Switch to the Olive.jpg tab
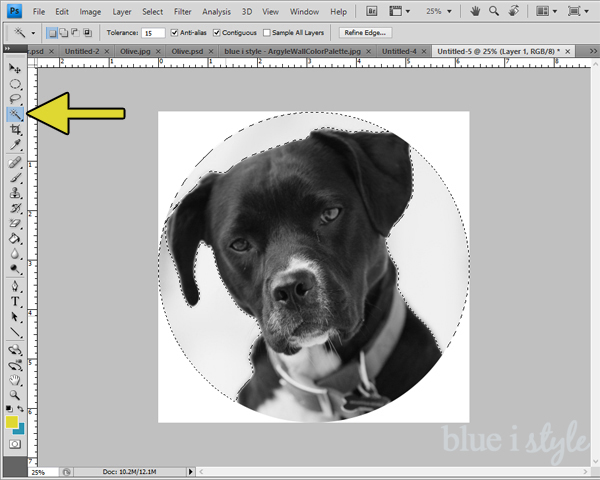The height and width of the screenshot is (480, 600). (135, 51)
